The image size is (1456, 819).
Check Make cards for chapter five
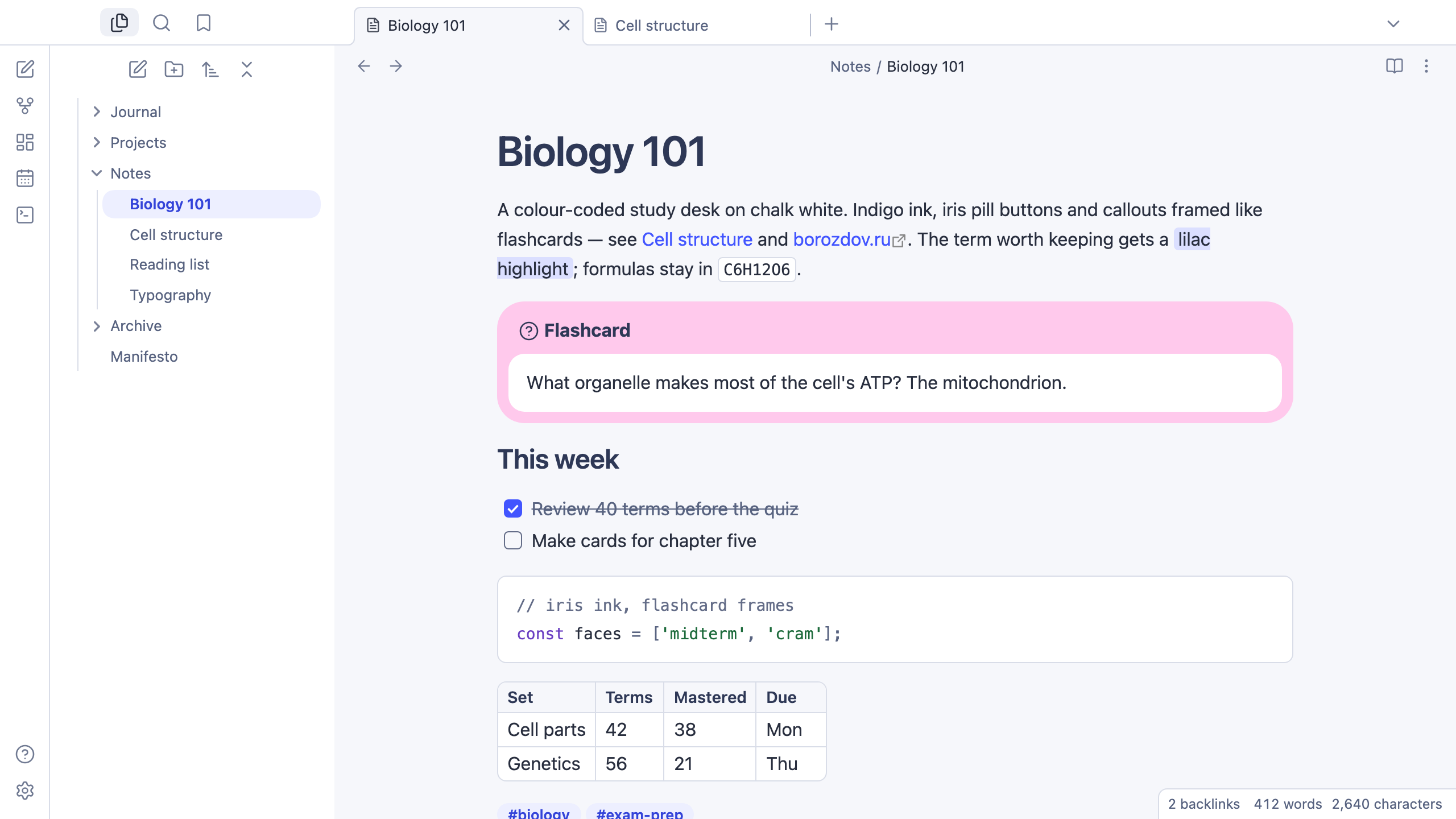click(x=513, y=540)
